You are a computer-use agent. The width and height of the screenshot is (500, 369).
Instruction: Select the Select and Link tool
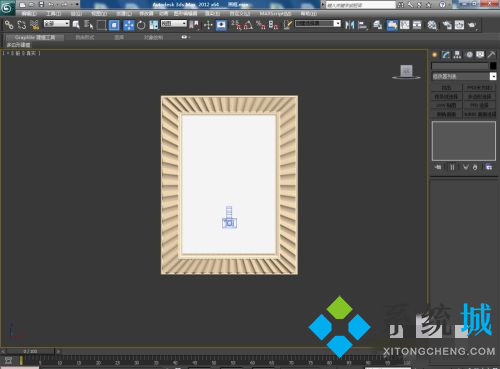point(9,25)
